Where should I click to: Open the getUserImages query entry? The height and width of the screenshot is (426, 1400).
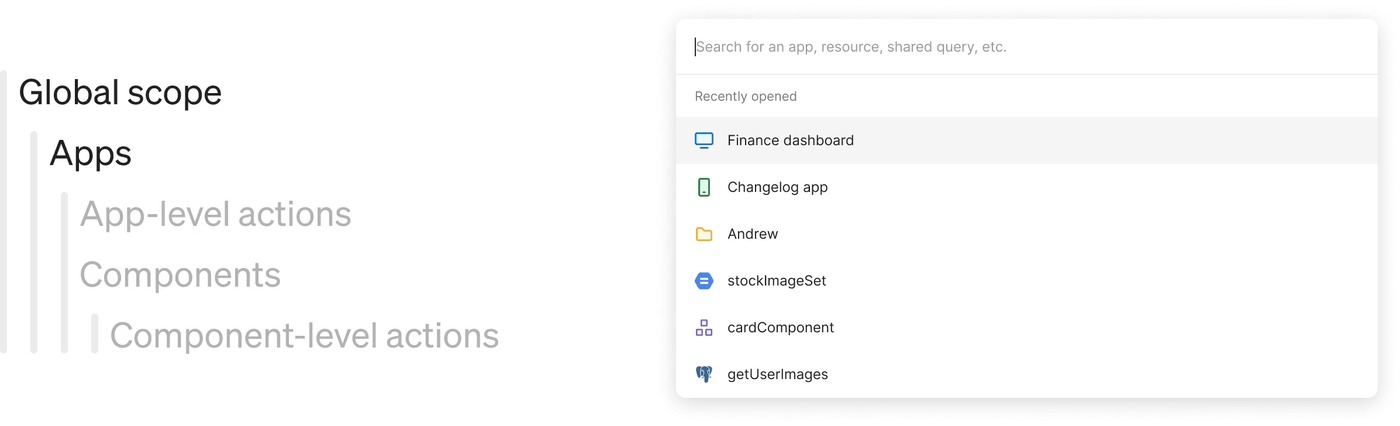pyautogui.click(x=777, y=374)
